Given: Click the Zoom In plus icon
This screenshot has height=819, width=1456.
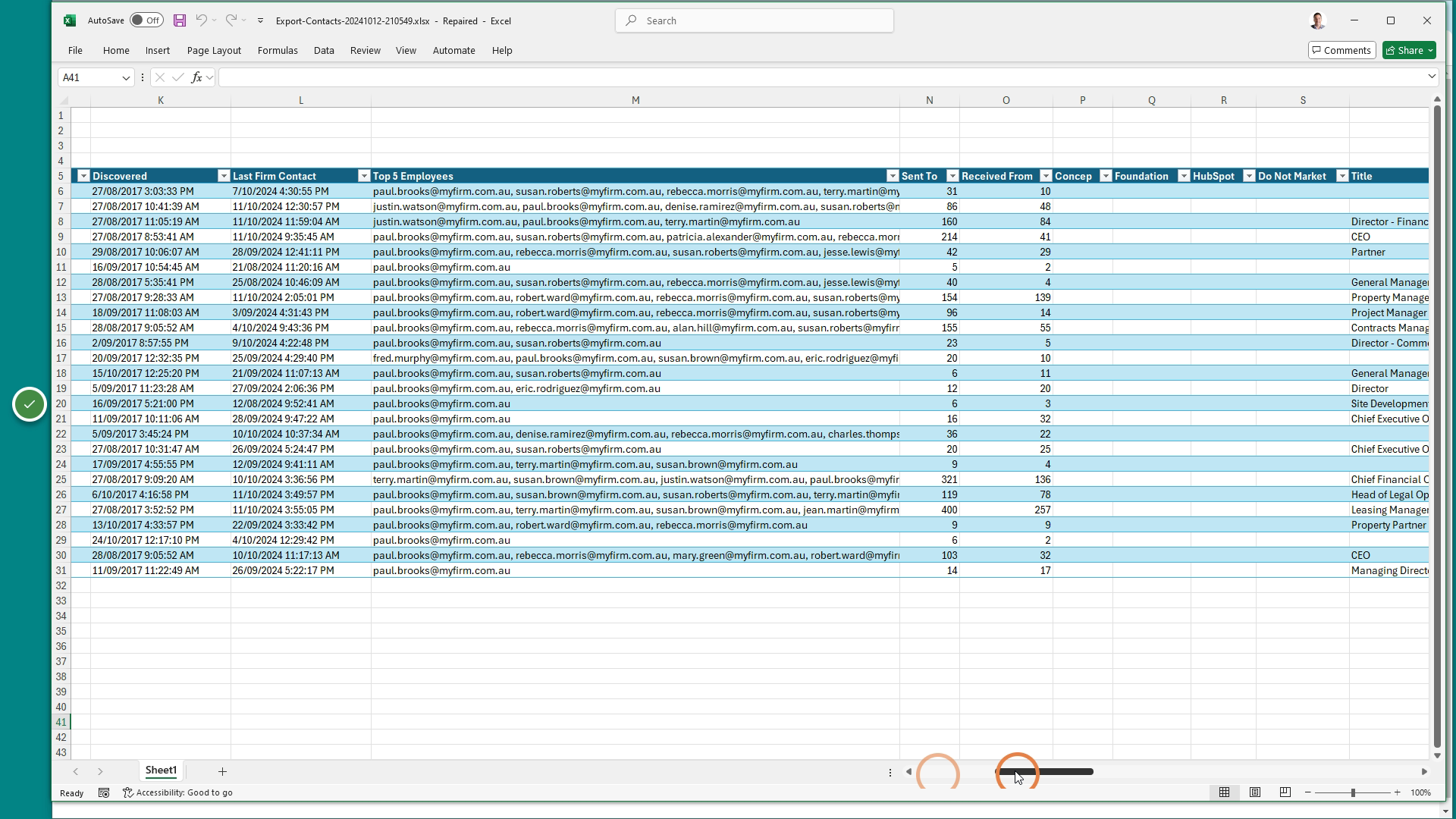Looking at the screenshot, I should coord(1397,792).
